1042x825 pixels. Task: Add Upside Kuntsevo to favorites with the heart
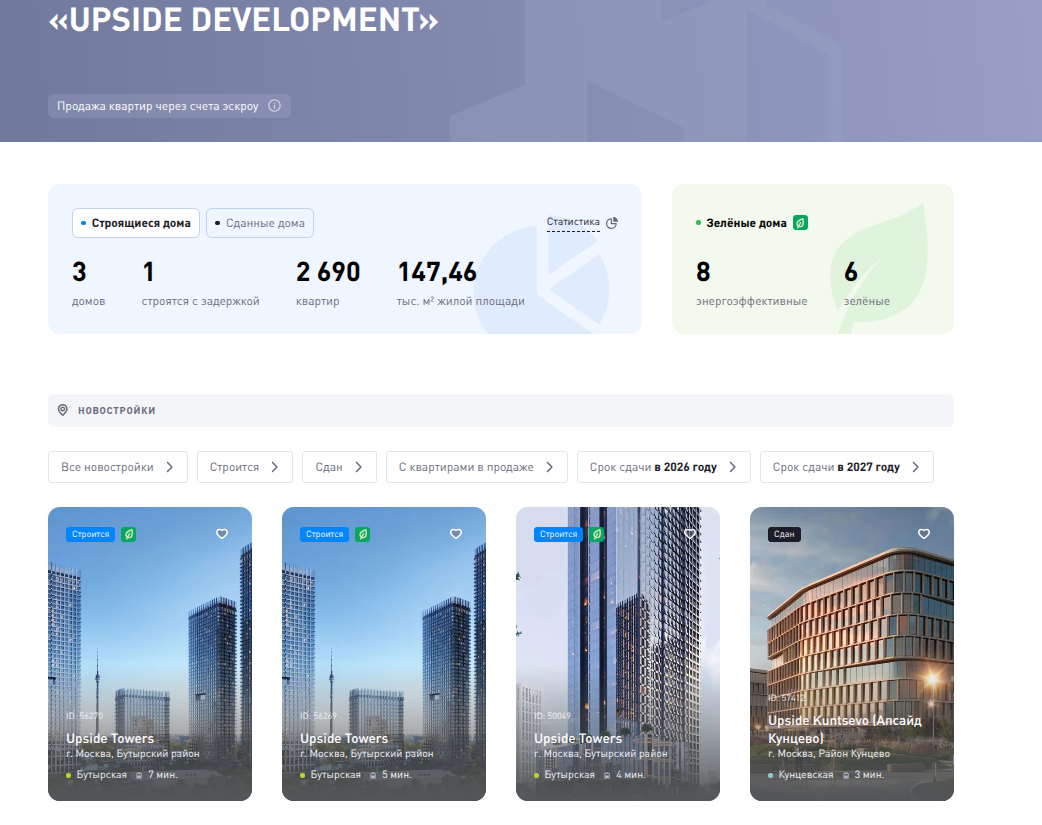[x=924, y=534]
